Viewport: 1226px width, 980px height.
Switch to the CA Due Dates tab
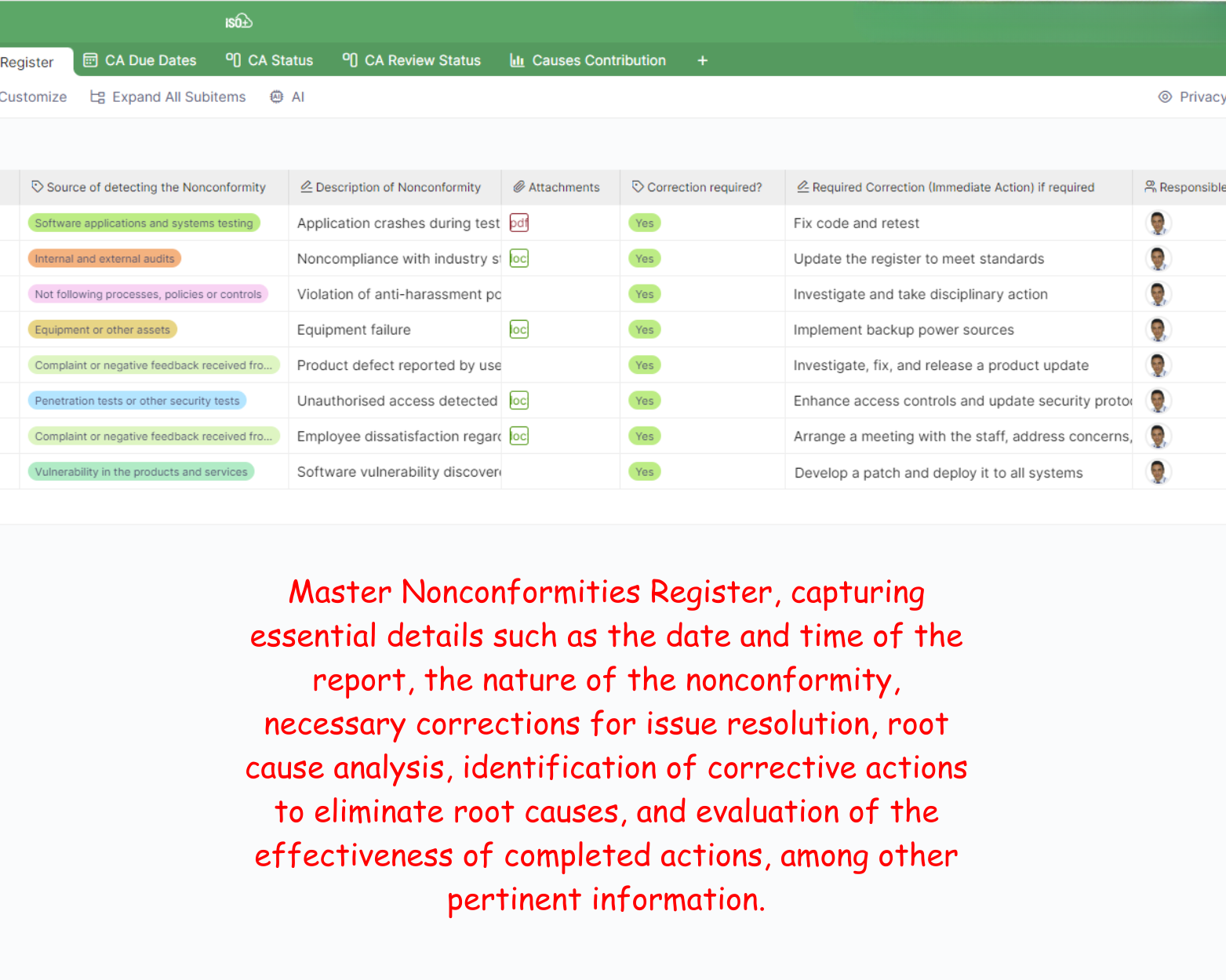(140, 60)
